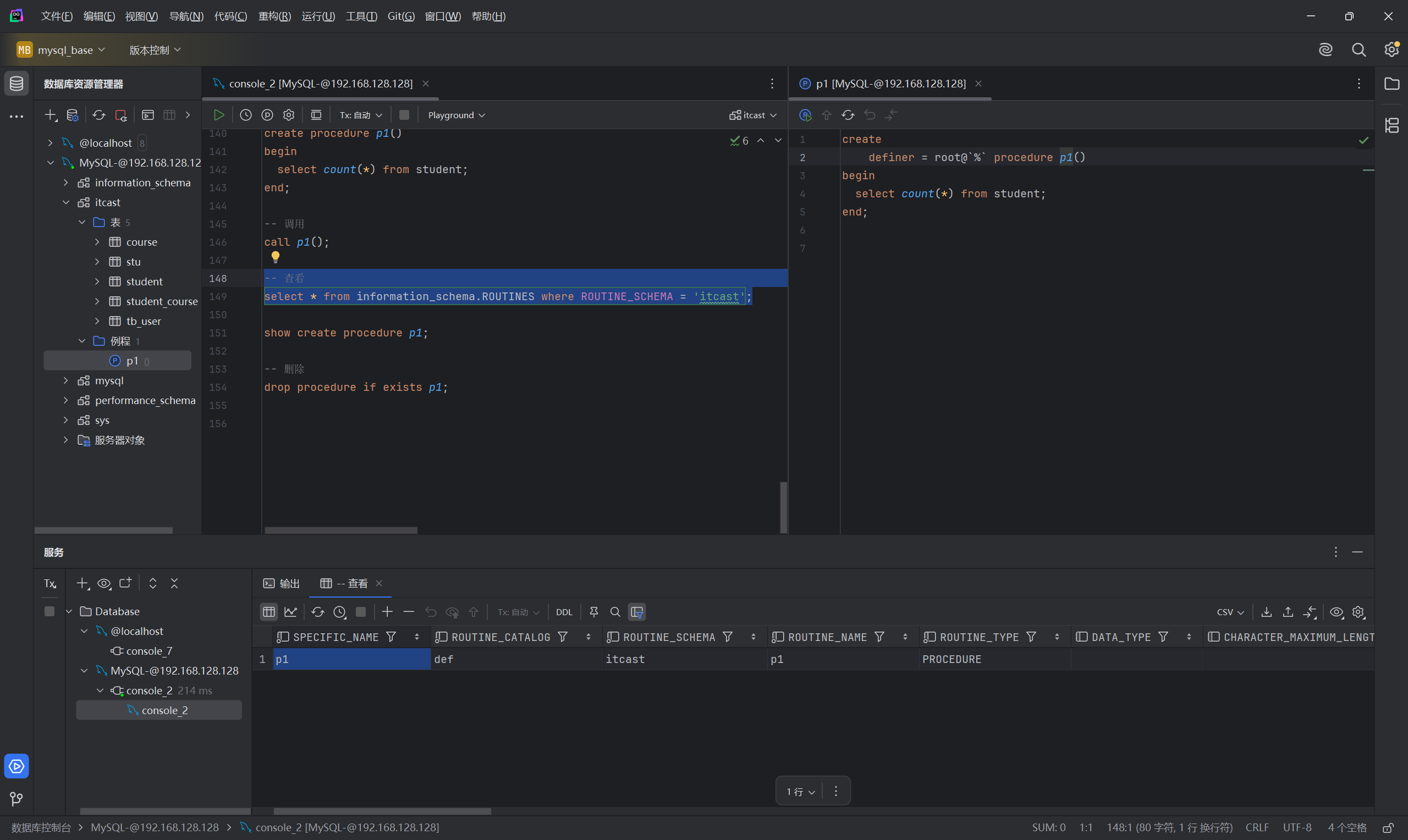The image size is (1408, 840).
Task: Open the Git(G) menu
Action: (x=401, y=16)
